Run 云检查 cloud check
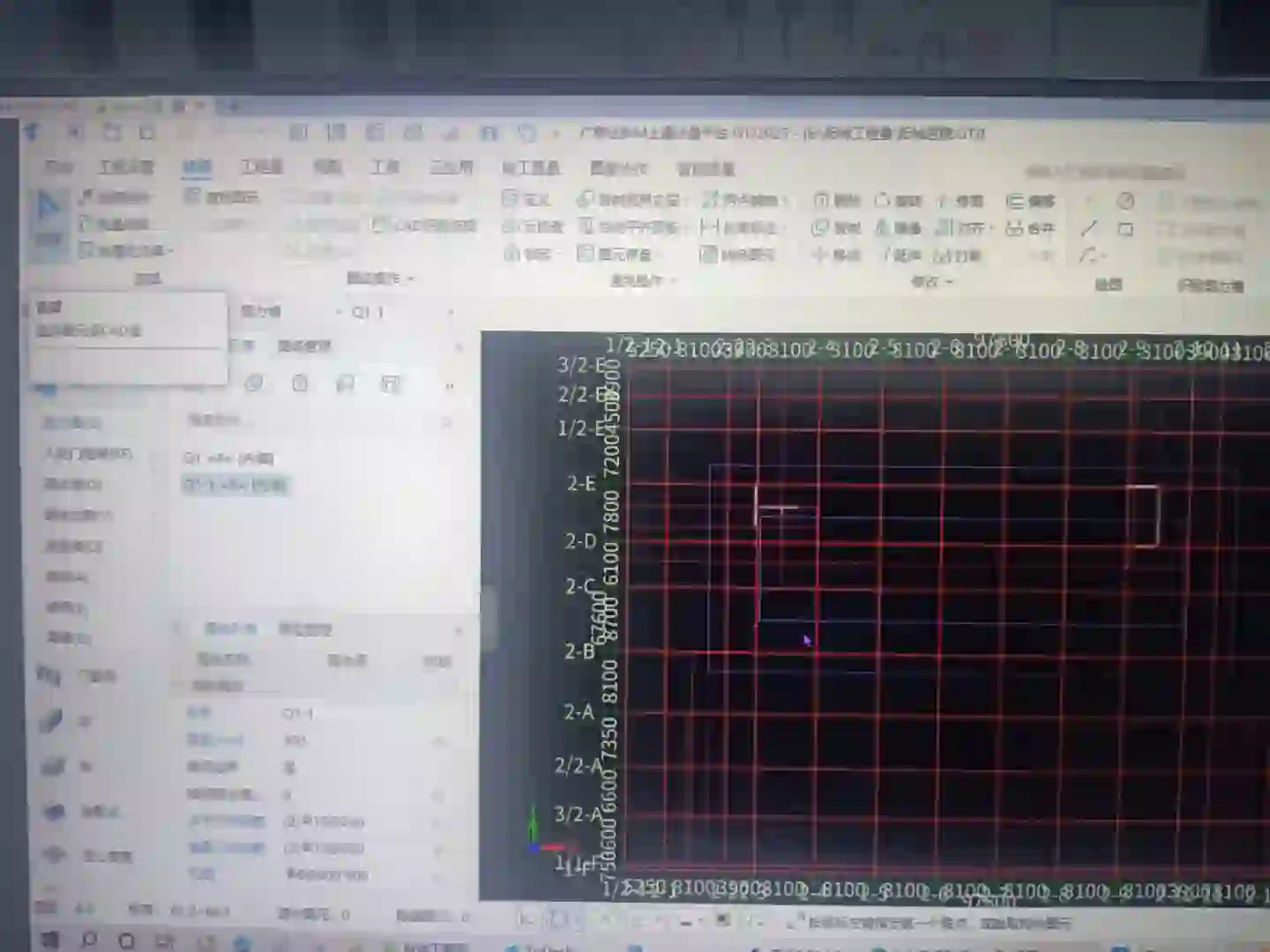The height and width of the screenshot is (952, 1270). pyautogui.click(x=532, y=227)
